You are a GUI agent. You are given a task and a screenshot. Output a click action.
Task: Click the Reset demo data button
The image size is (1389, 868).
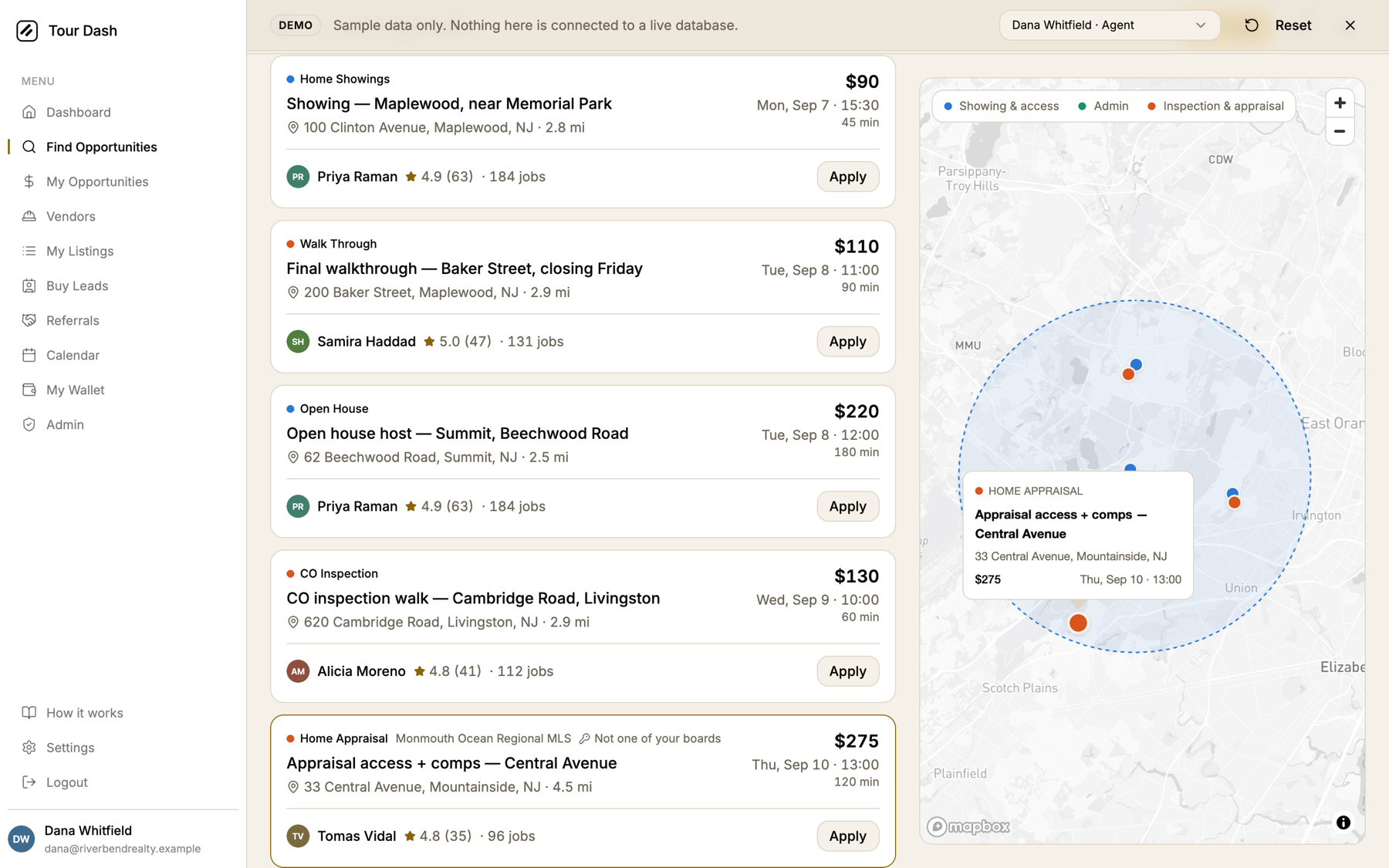tap(1278, 25)
